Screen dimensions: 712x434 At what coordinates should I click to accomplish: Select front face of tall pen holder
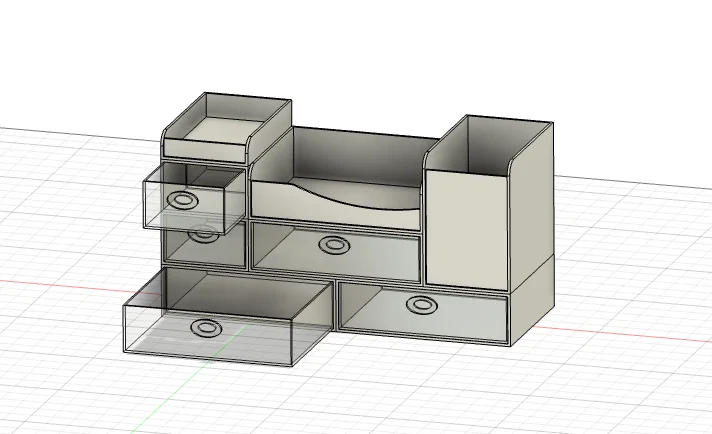coord(467,229)
